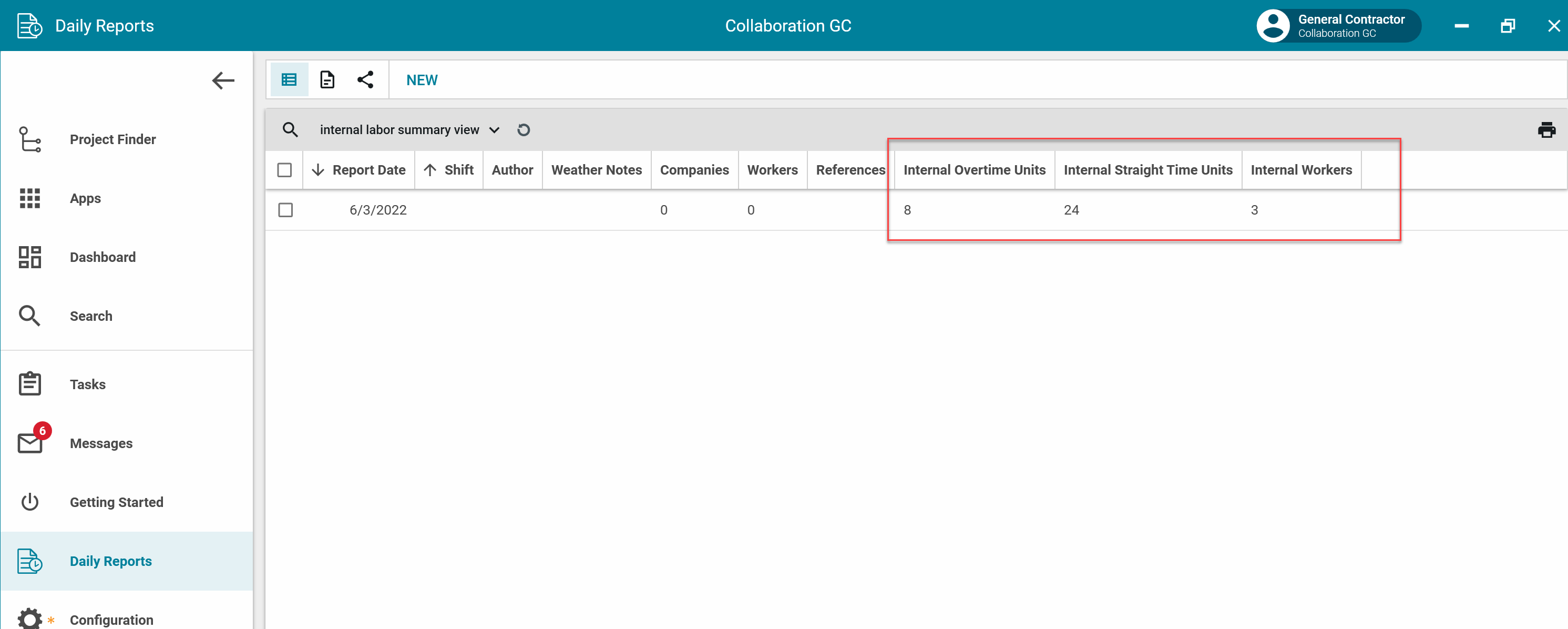Image resolution: width=1568 pixels, height=629 pixels.
Task: Refresh the report list
Action: point(524,130)
